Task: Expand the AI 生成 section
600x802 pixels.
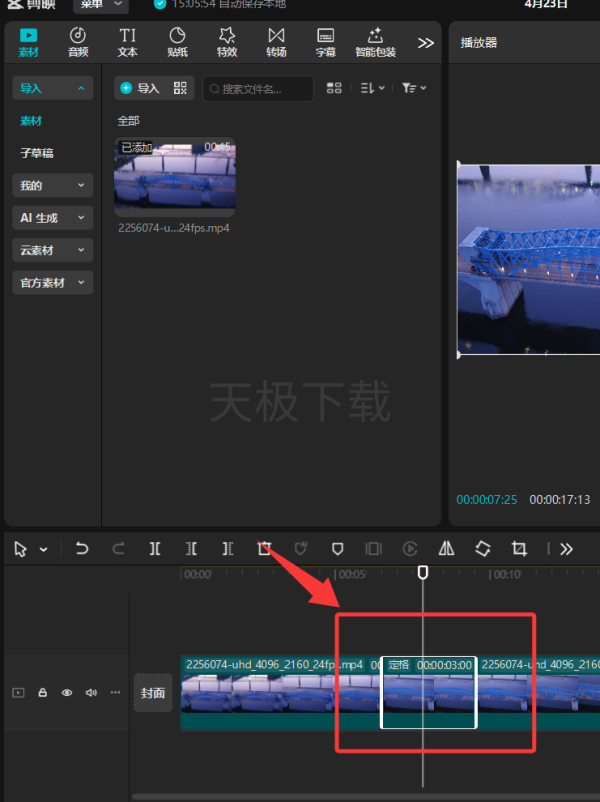Action: click(53, 218)
